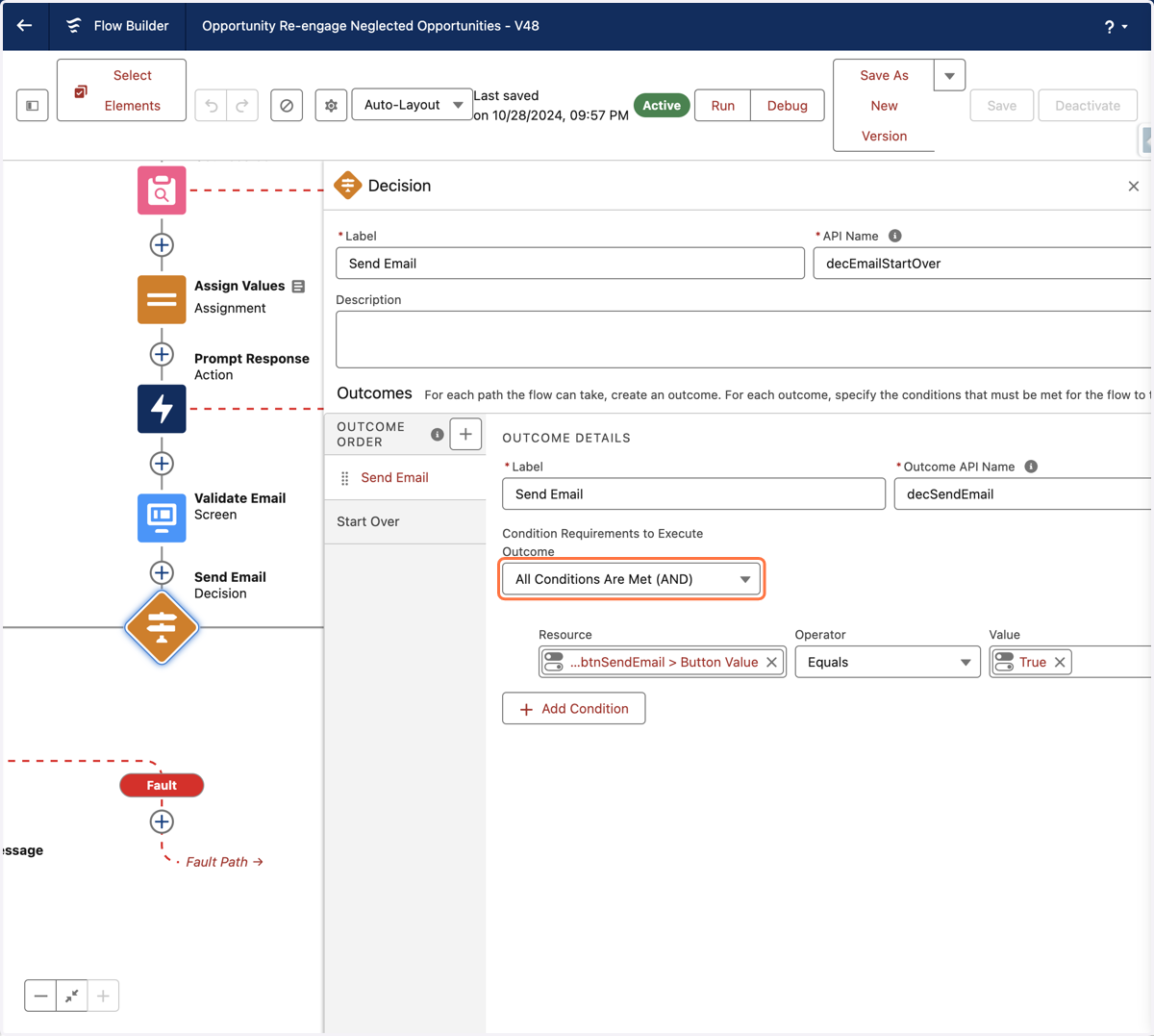Select the Send Email decision diamond
The width and height of the screenshot is (1154, 1036).
162,627
